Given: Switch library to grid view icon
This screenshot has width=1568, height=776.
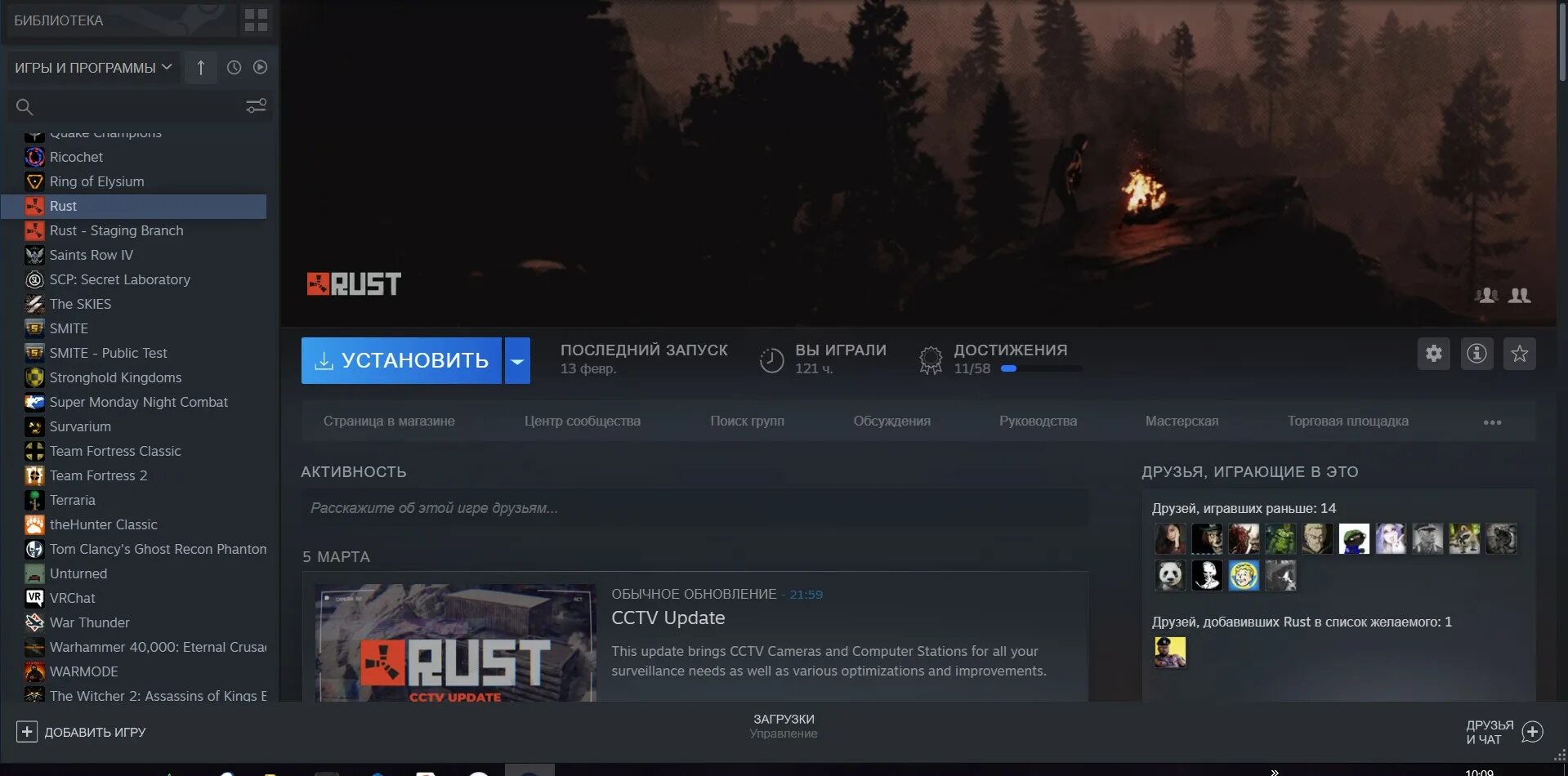Looking at the screenshot, I should coord(256,20).
